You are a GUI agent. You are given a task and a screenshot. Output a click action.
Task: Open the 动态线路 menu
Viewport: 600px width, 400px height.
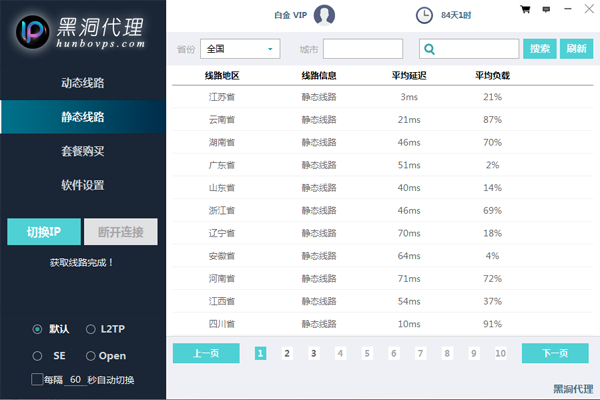click(83, 83)
